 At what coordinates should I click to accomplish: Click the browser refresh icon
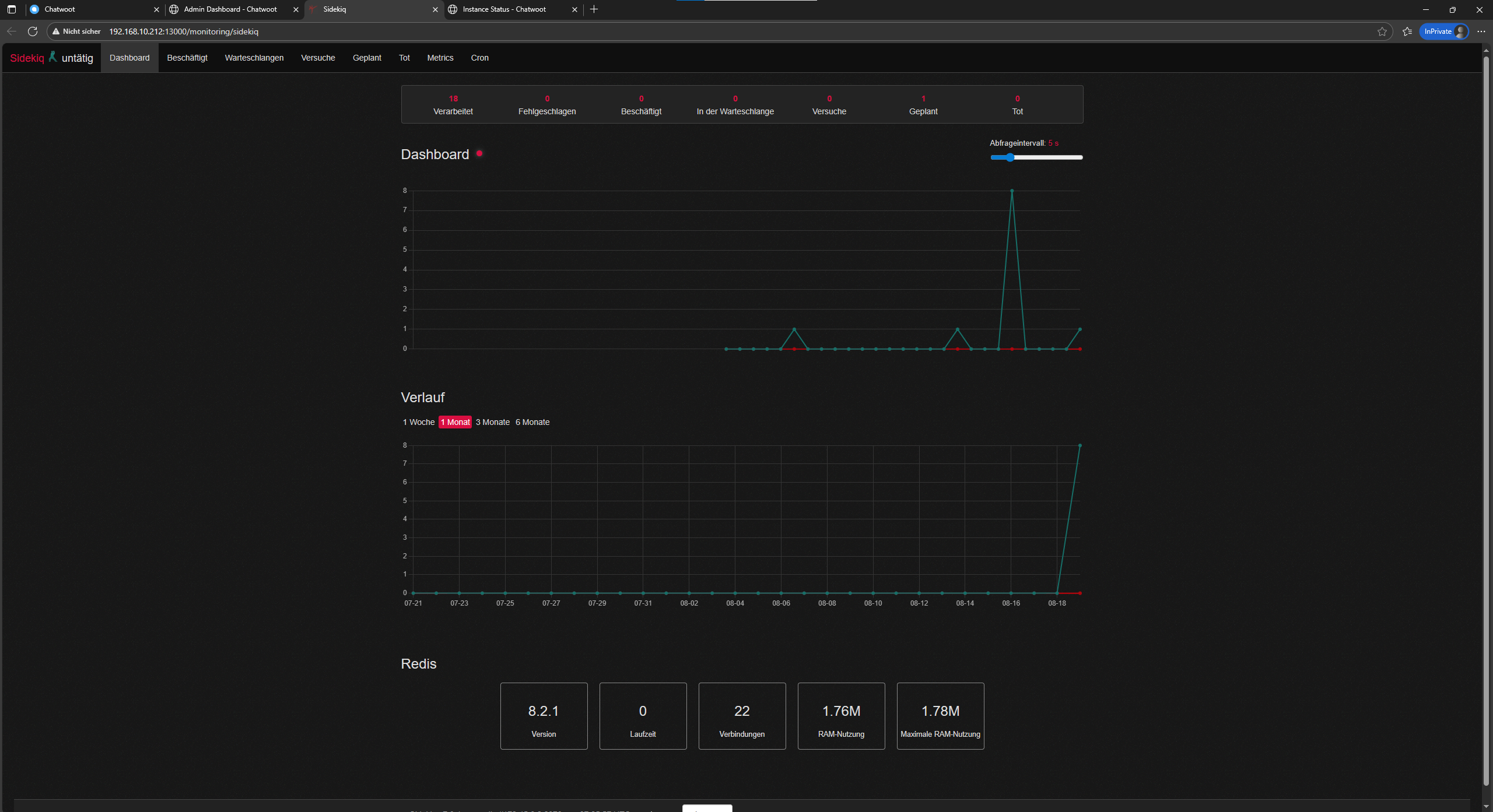[x=33, y=31]
